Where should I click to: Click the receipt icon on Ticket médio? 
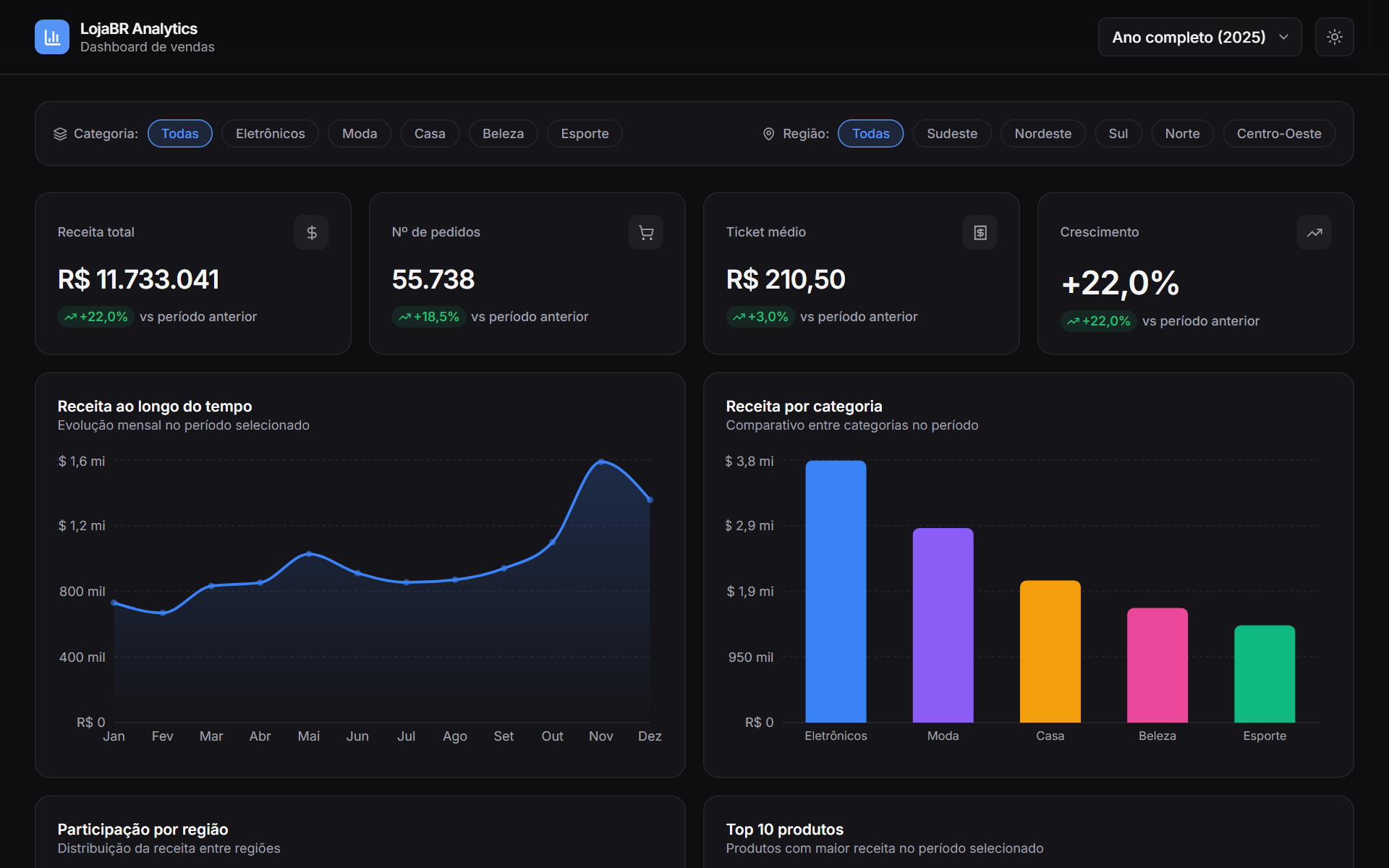tap(980, 232)
